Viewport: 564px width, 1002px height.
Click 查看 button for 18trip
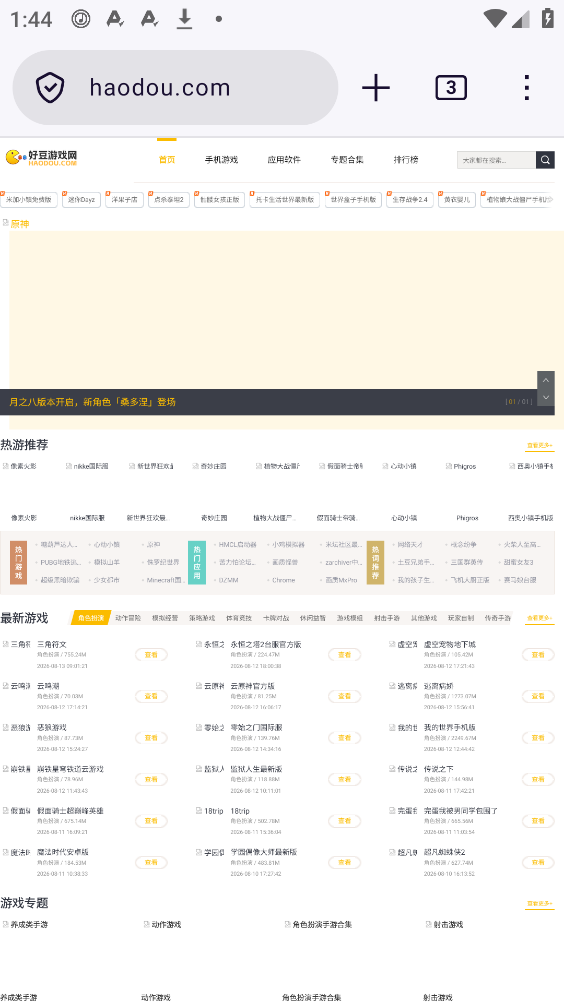click(344, 821)
